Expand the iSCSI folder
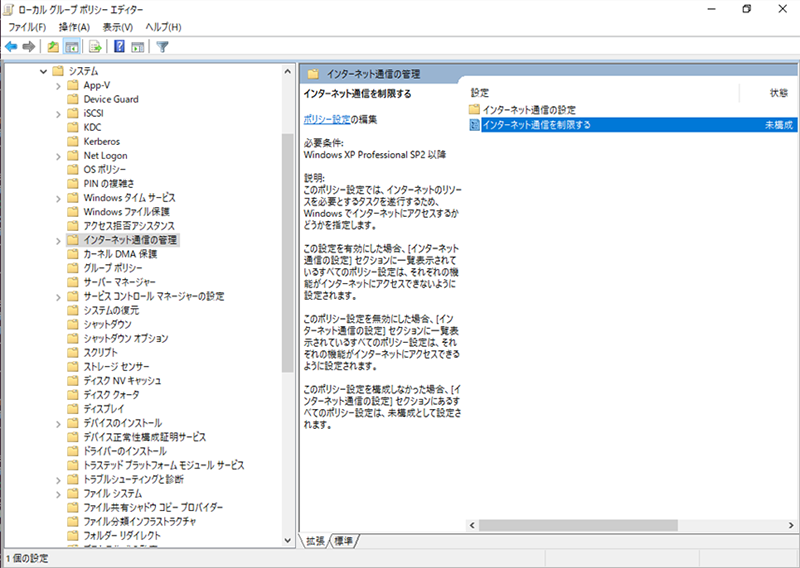 (x=59, y=114)
